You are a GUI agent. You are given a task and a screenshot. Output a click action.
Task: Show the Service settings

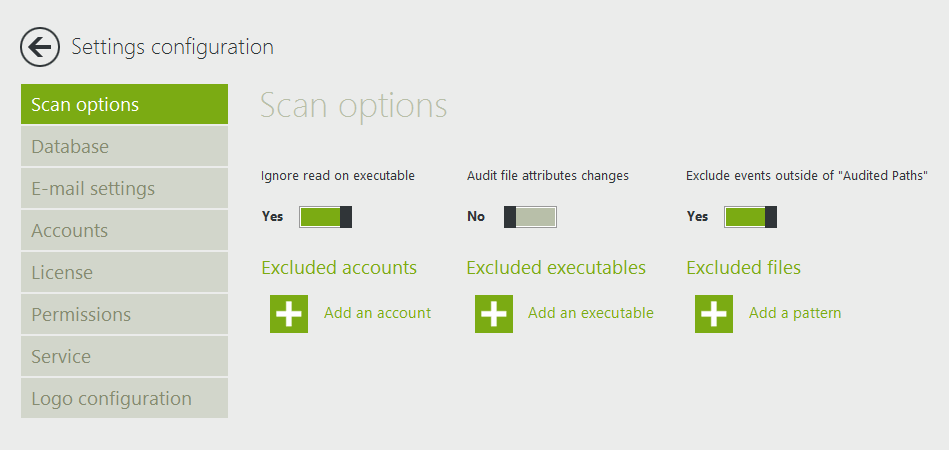pos(124,357)
